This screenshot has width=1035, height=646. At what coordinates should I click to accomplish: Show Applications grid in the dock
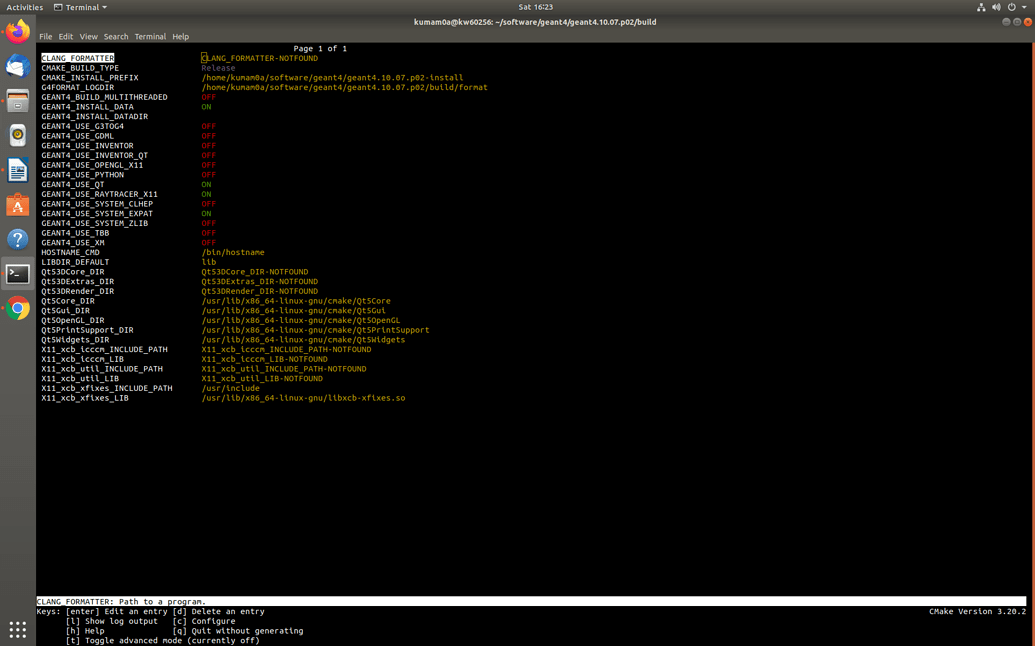[x=17, y=629]
